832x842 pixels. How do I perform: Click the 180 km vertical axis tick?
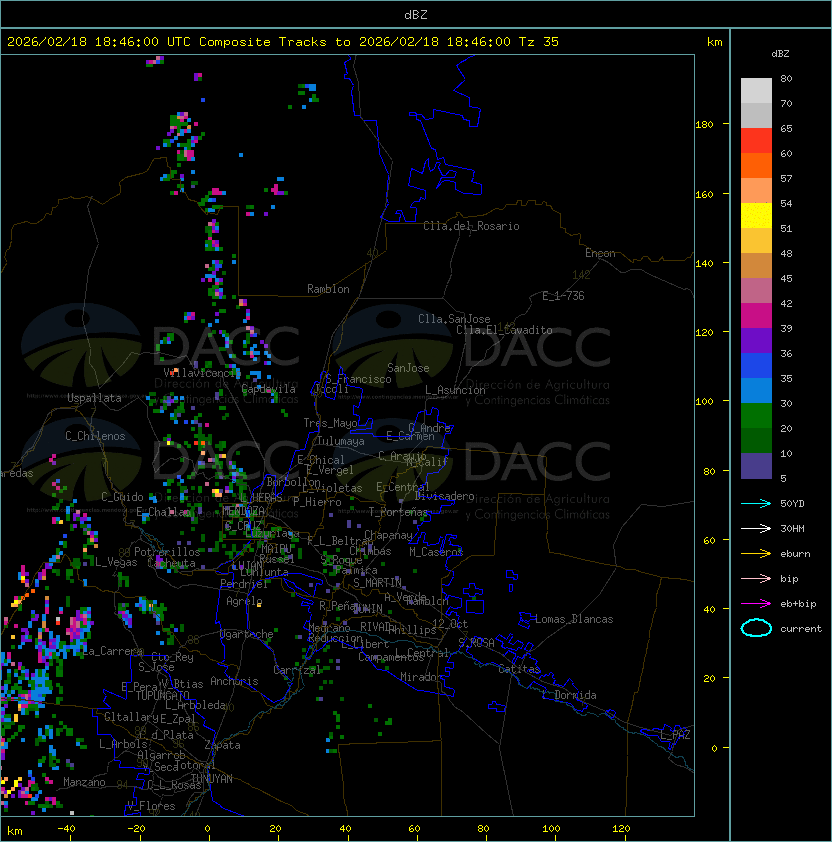(x=704, y=125)
